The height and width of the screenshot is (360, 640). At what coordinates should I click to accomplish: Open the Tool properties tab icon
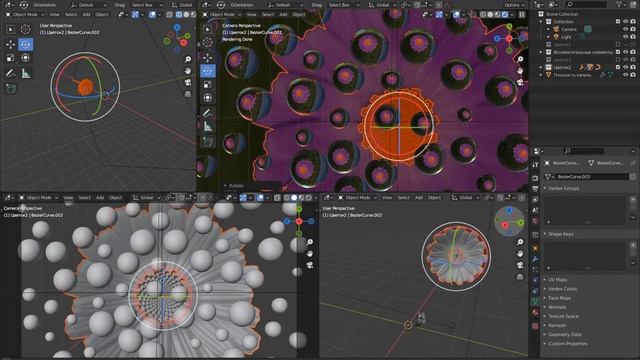535,165
